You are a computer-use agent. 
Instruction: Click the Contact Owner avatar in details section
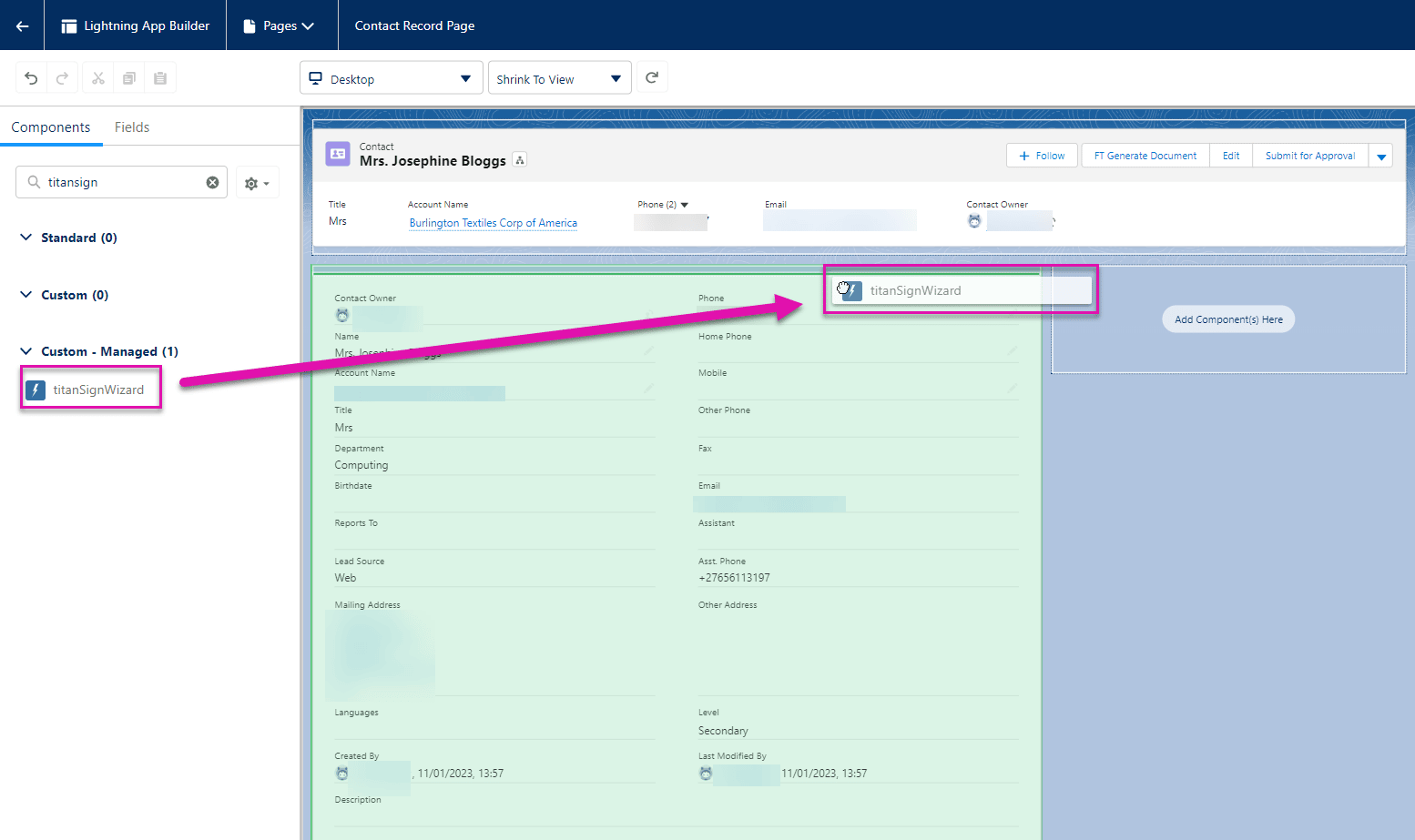click(342, 316)
